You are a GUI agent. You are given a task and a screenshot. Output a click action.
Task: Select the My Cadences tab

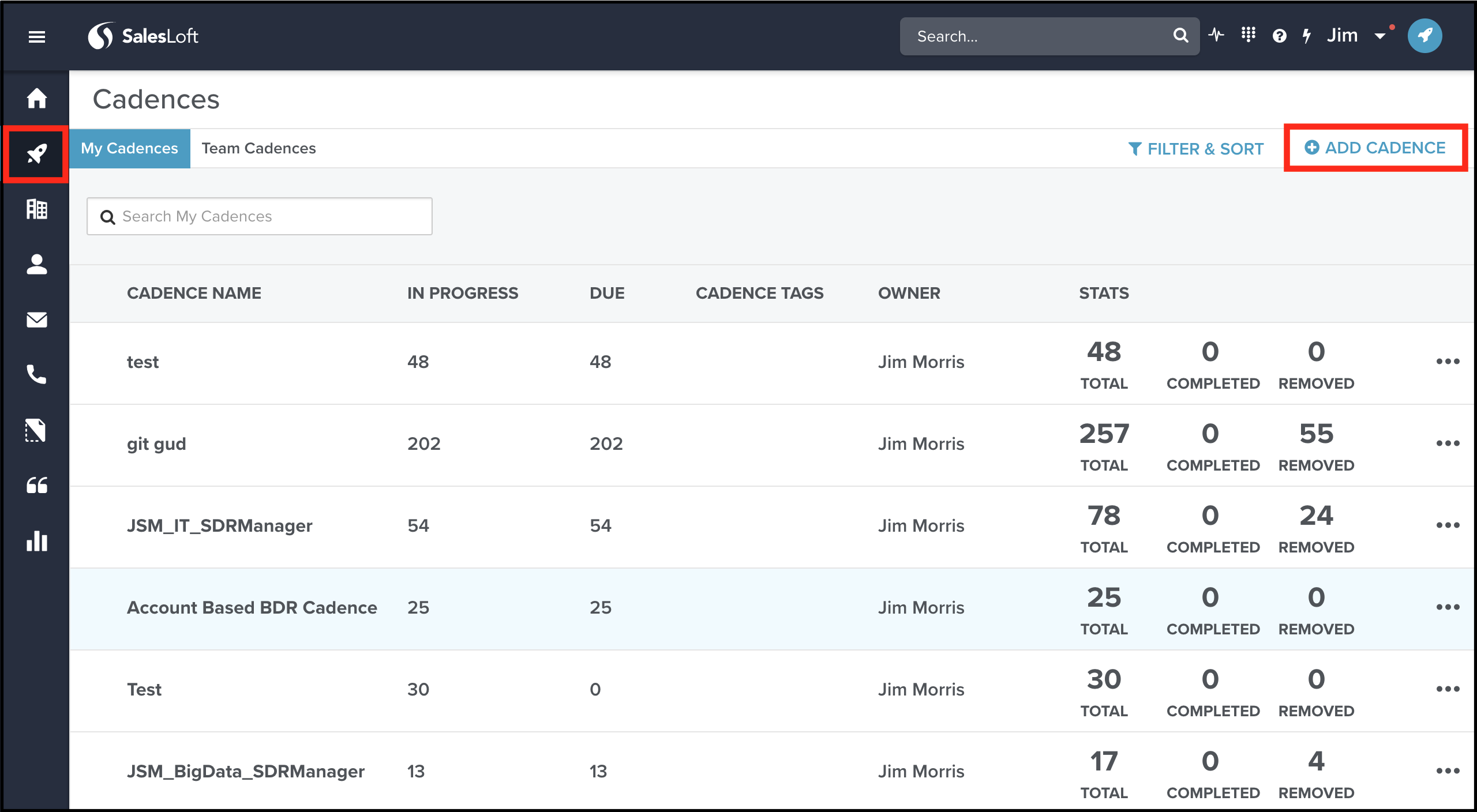(x=129, y=148)
